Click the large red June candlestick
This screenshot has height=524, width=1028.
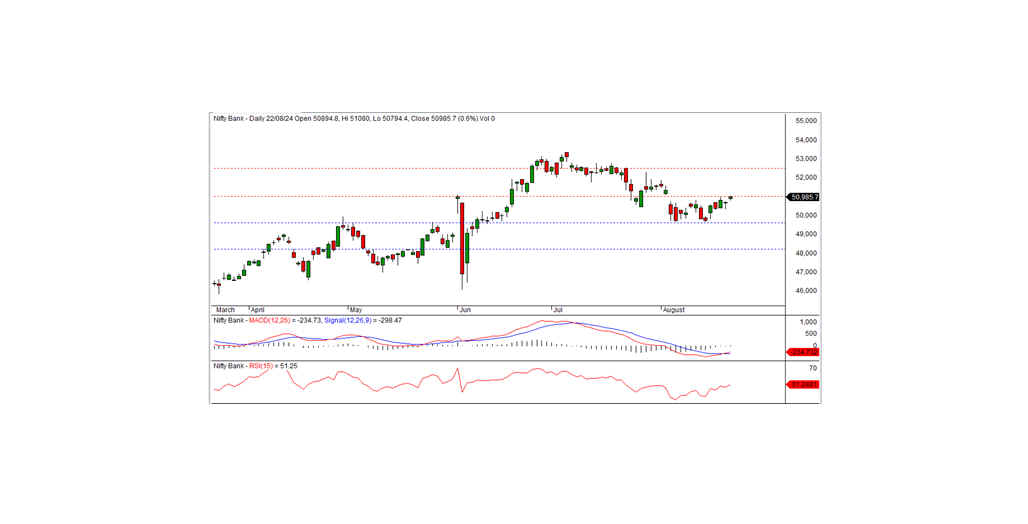[x=462, y=238]
